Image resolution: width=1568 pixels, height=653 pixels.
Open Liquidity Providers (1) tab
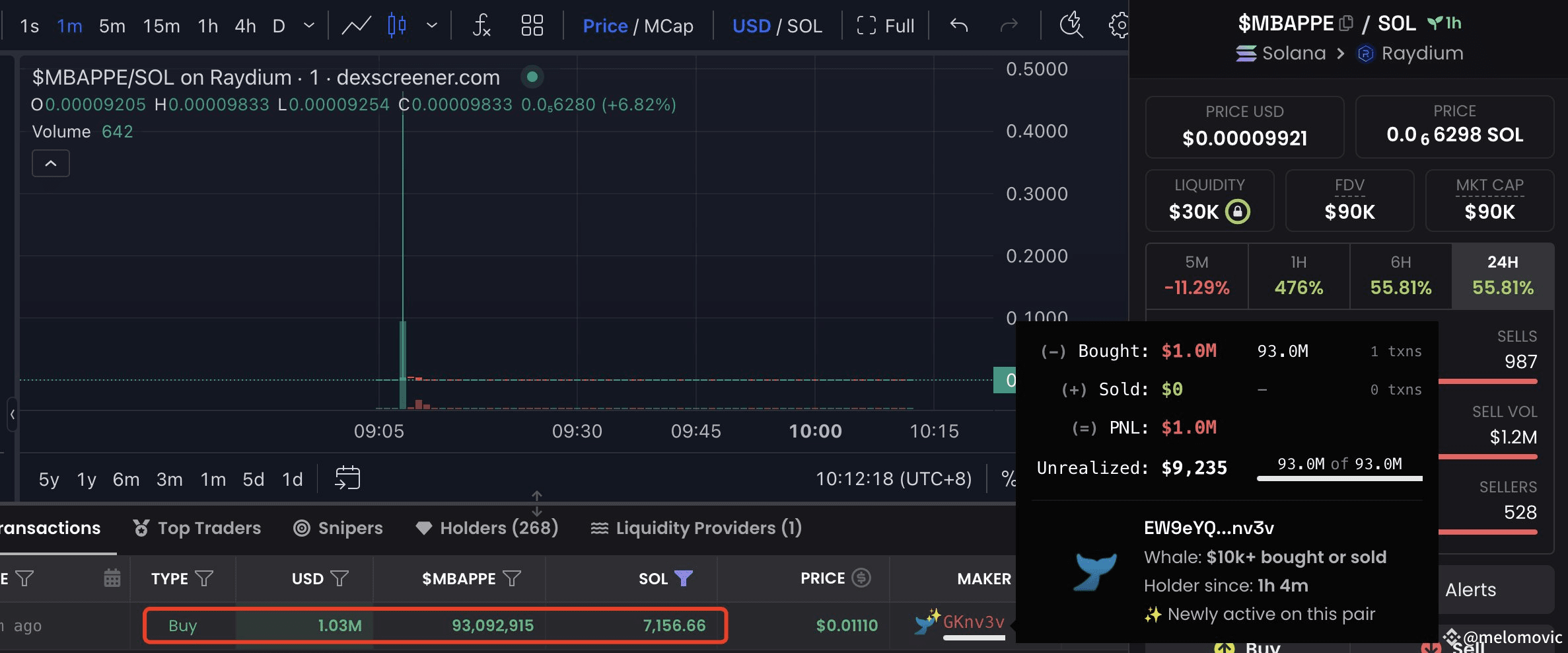696,528
